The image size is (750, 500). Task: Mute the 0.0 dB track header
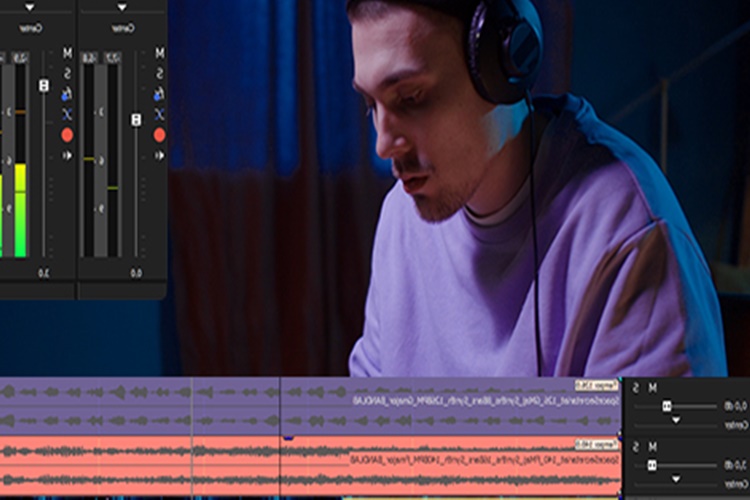652,388
